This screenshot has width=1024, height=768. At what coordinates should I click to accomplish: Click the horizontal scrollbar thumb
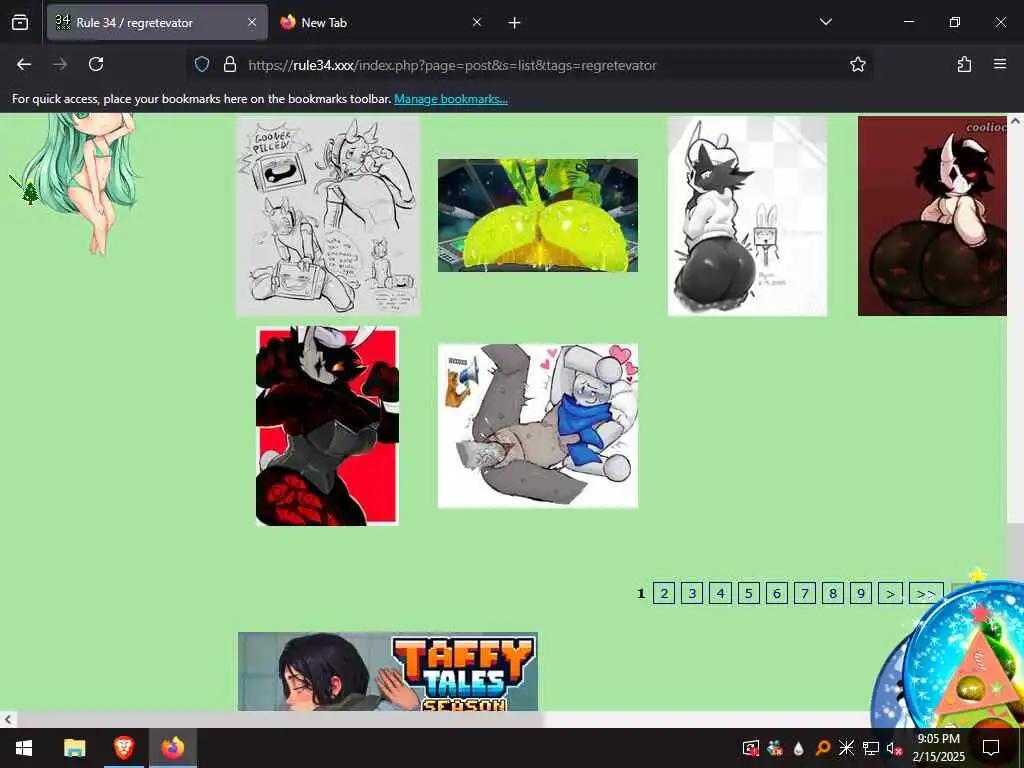coord(280,719)
